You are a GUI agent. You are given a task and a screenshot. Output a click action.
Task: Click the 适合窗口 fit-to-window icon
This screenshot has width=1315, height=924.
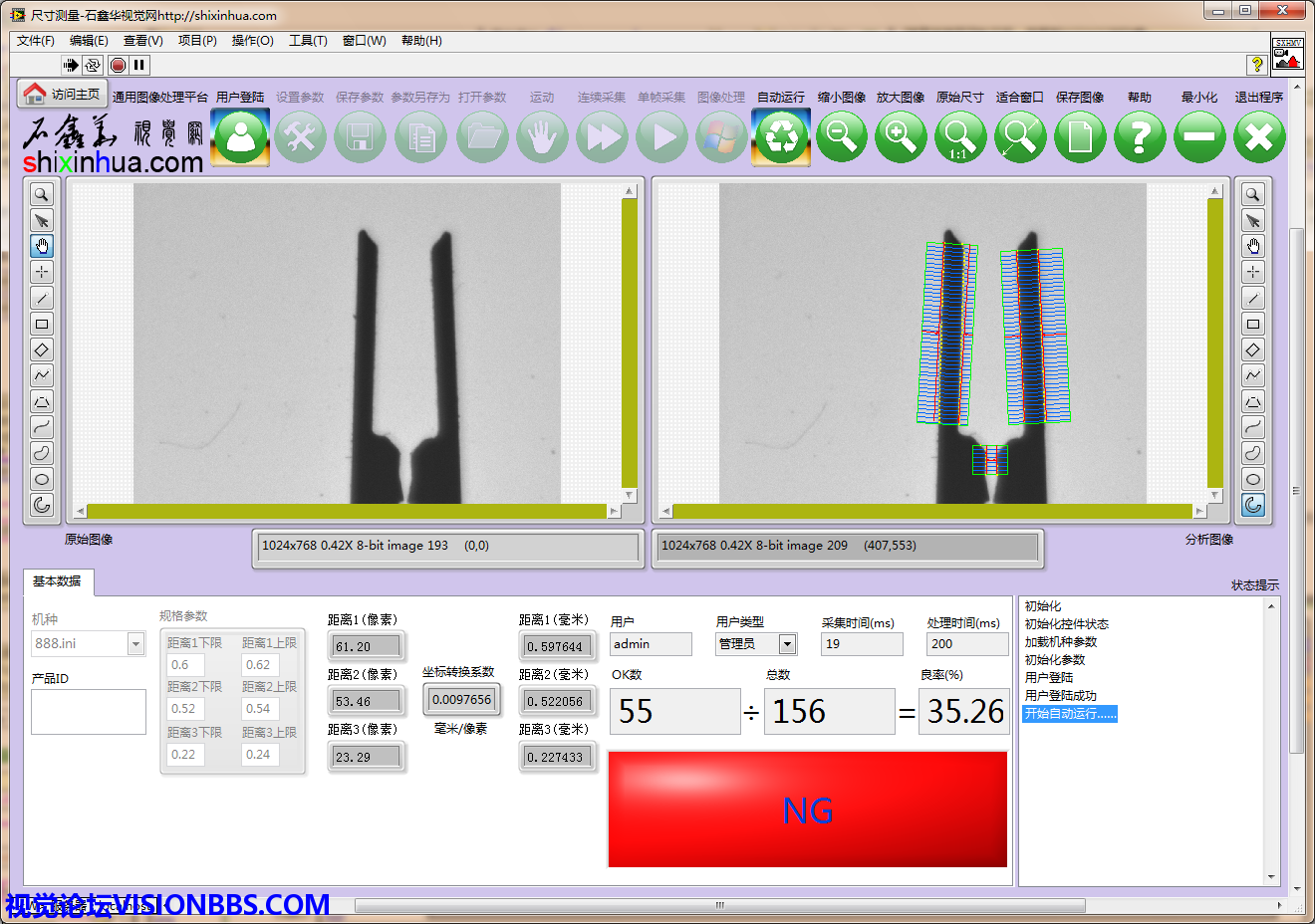pos(1020,136)
